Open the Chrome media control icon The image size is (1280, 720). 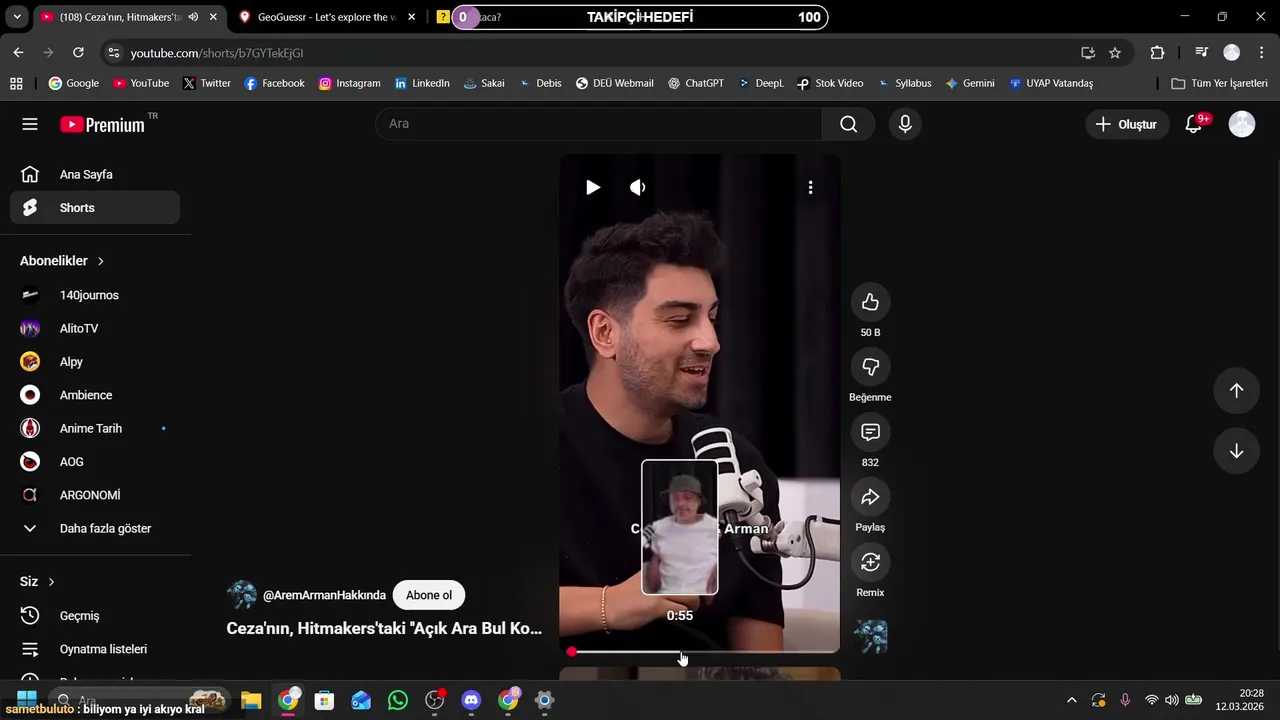coord(1202,53)
